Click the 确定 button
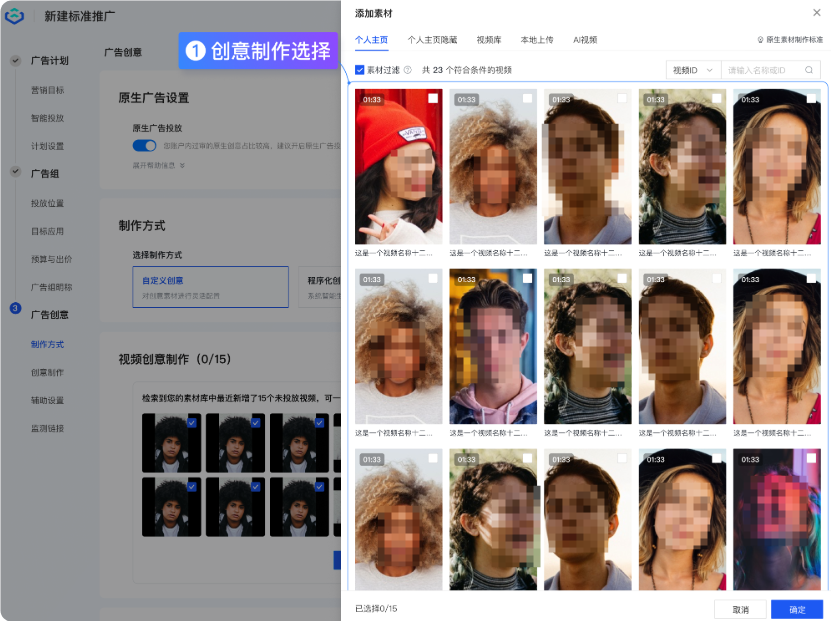The image size is (831, 621). 797,609
